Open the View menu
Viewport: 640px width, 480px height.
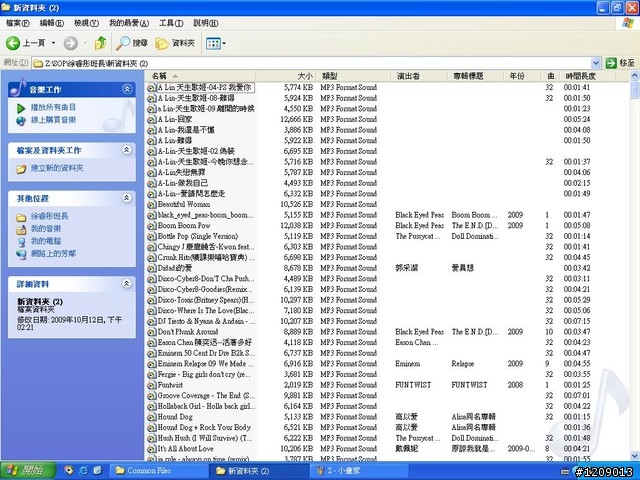coord(86,23)
